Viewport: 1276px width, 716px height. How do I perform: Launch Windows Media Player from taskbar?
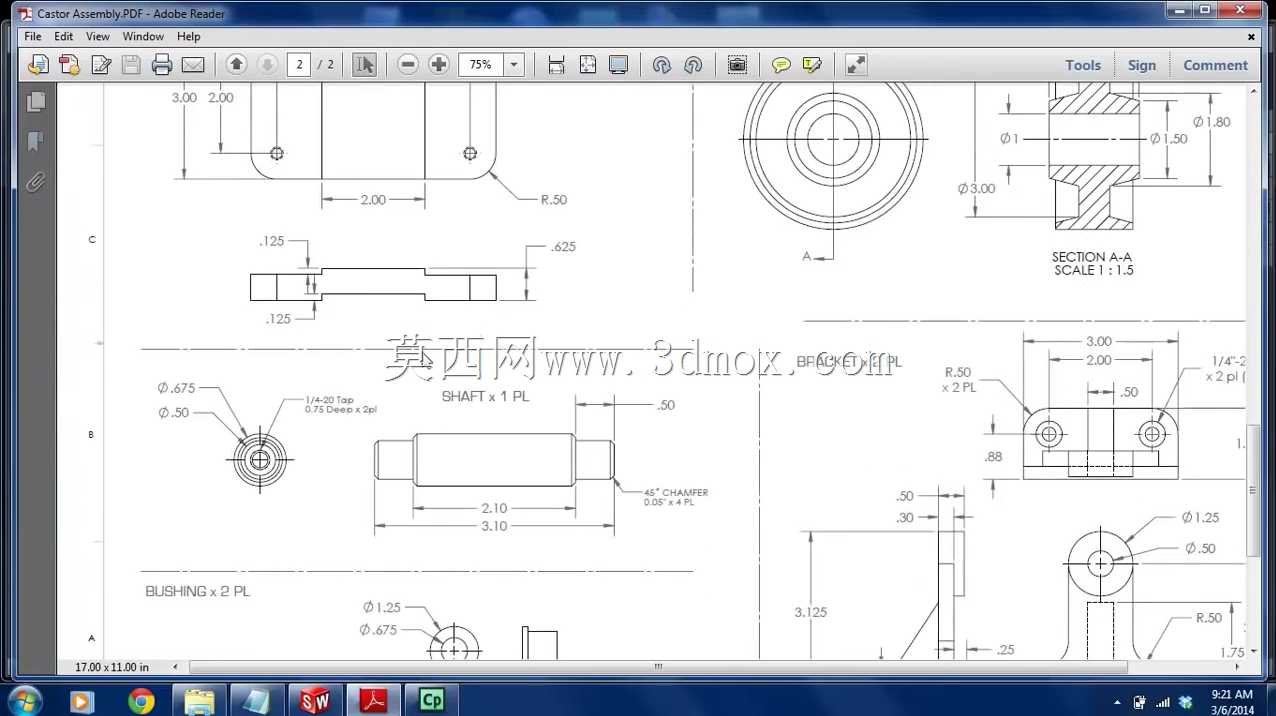click(x=81, y=701)
